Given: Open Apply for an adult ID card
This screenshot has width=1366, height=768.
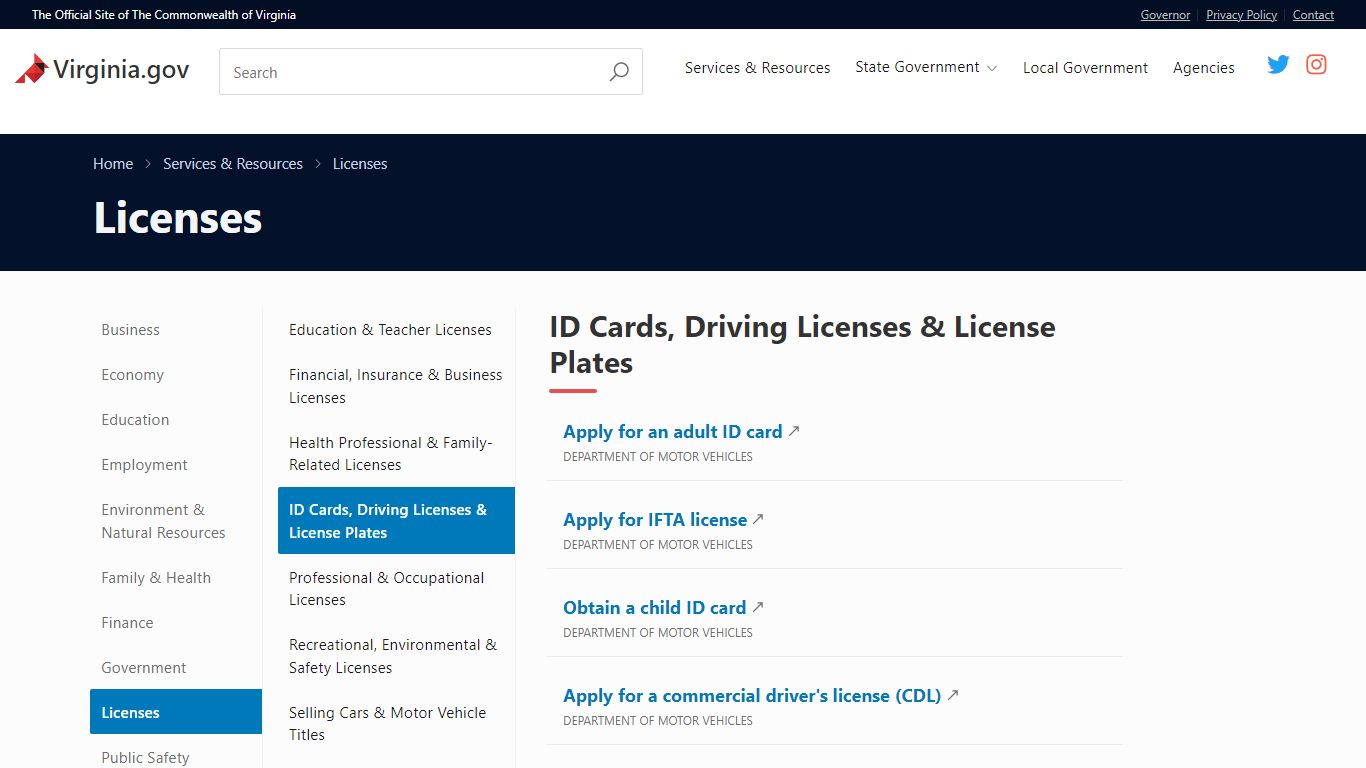Looking at the screenshot, I should coord(672,432).
